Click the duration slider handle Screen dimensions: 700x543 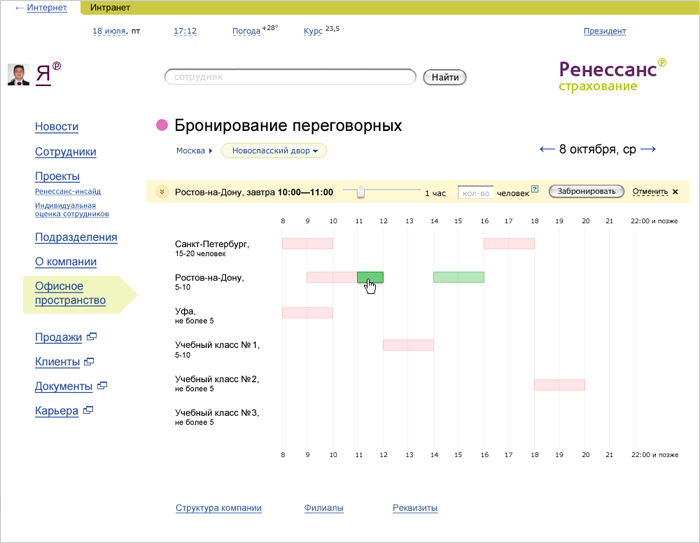click(361, 192)
